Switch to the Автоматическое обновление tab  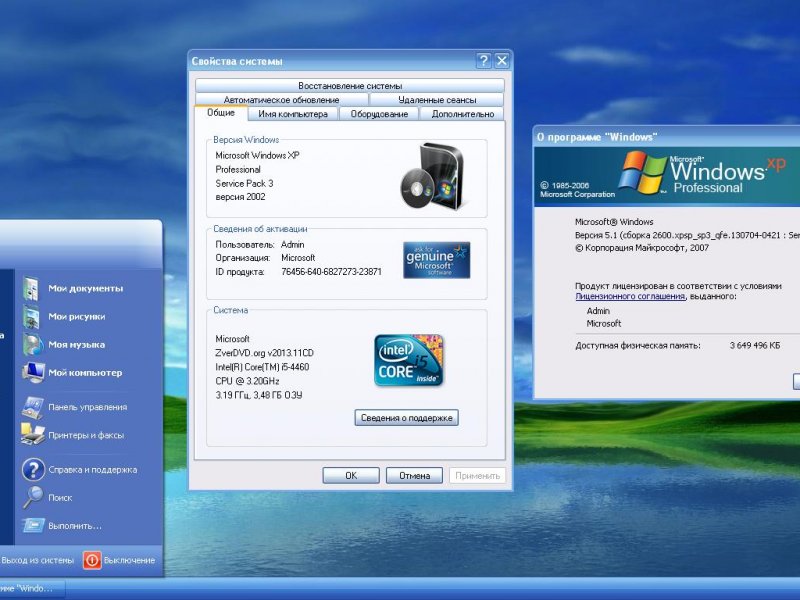coord(282,99)
